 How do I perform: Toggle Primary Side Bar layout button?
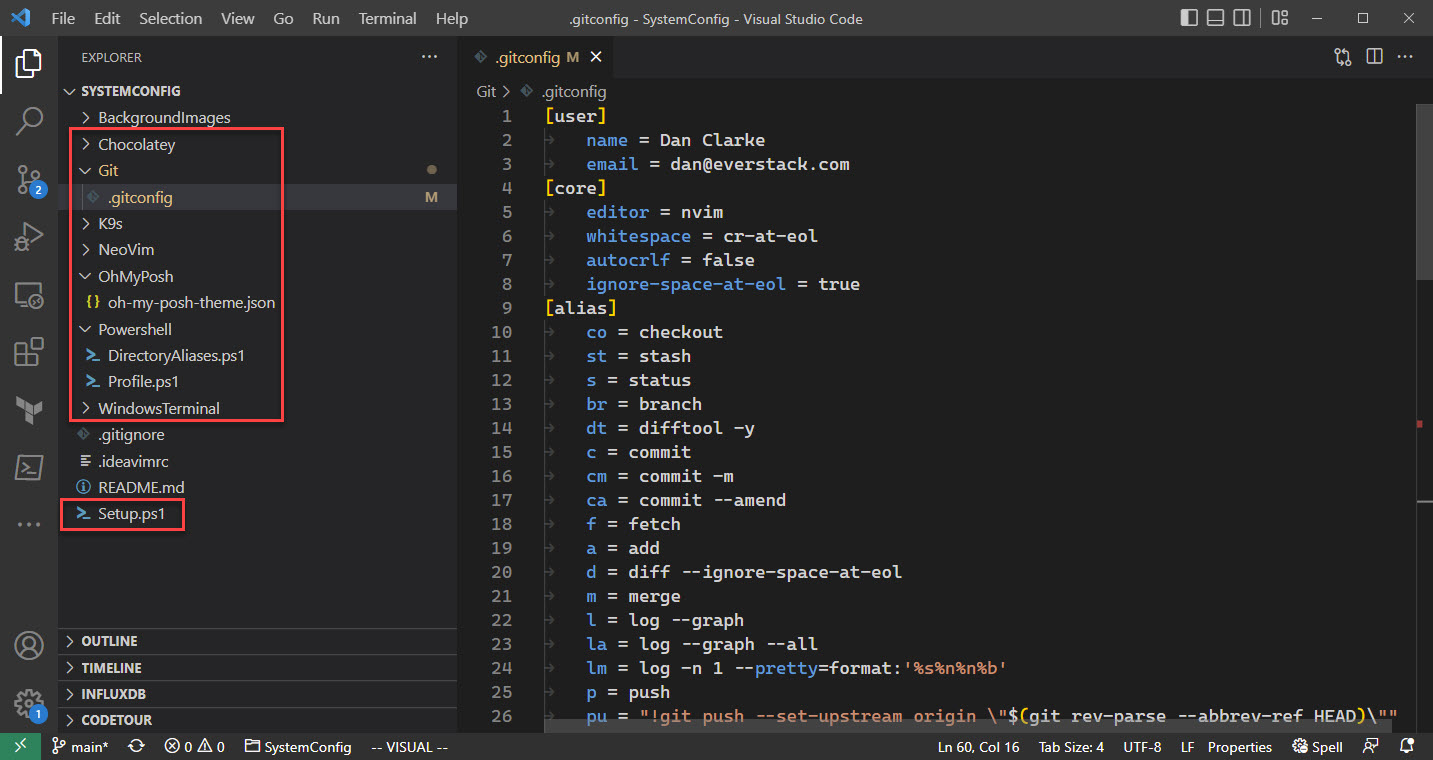(x=1189, y=18)
